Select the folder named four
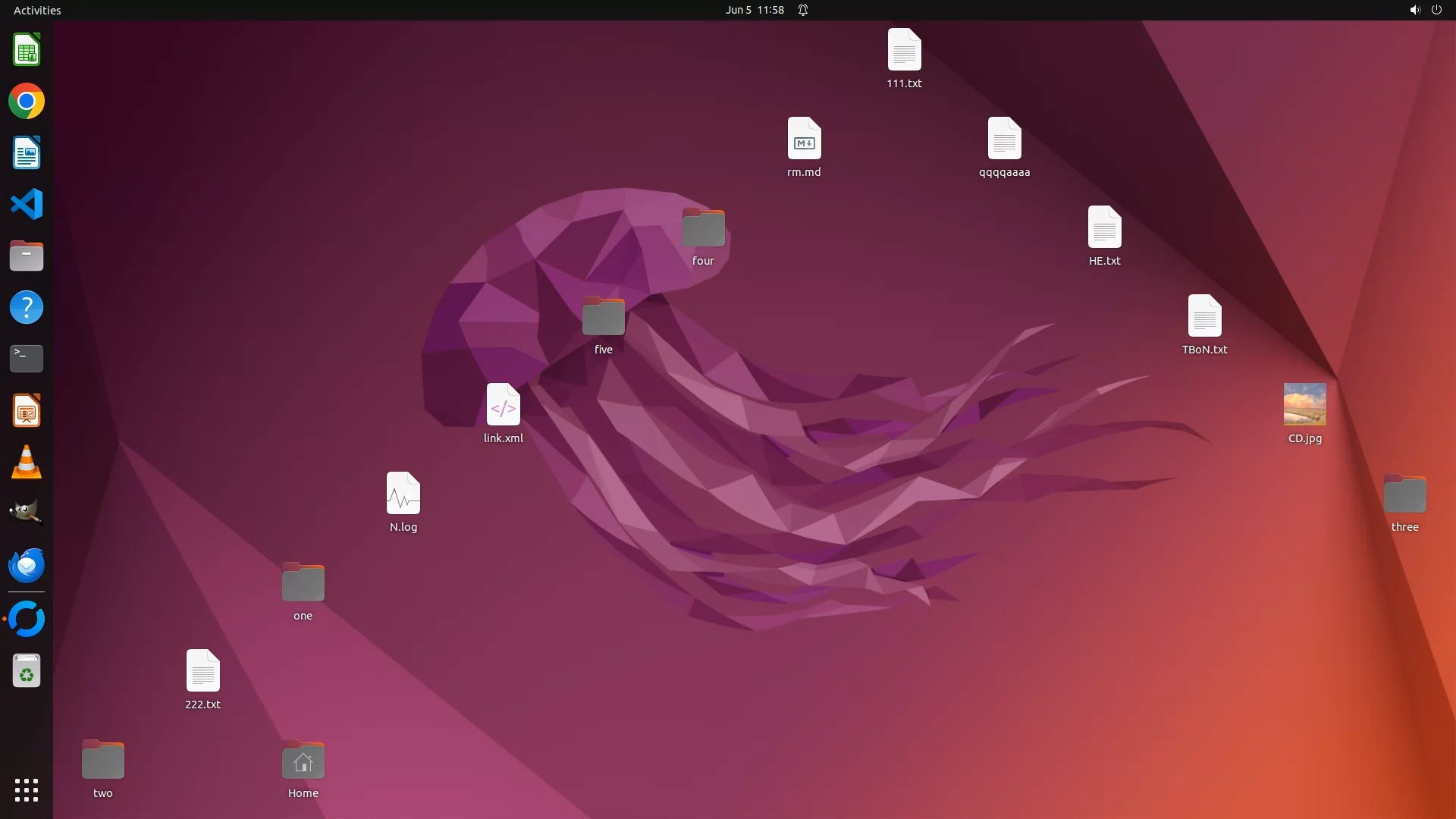 [x=703, y=228]
